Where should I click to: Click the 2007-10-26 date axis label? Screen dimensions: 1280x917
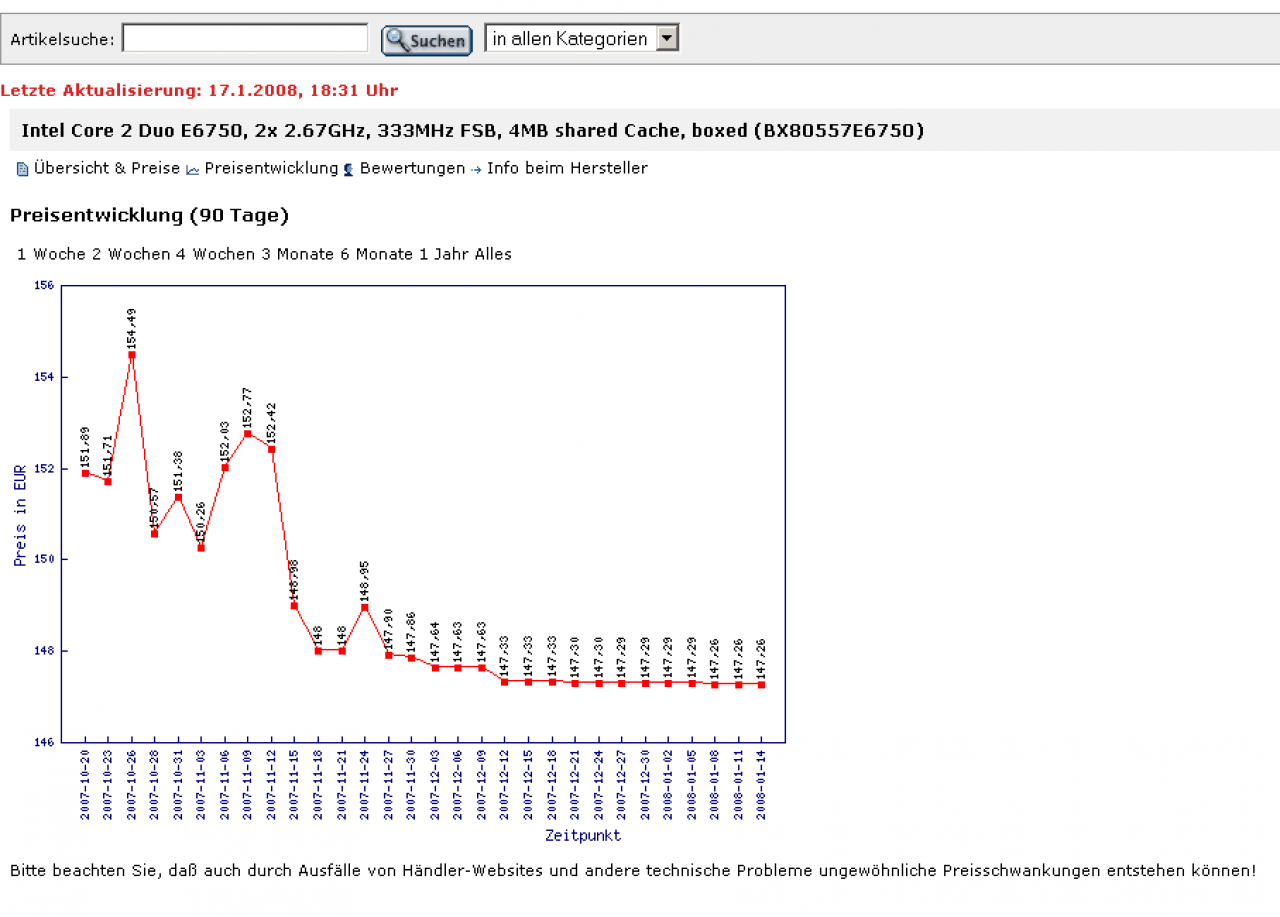click(132, 785)
